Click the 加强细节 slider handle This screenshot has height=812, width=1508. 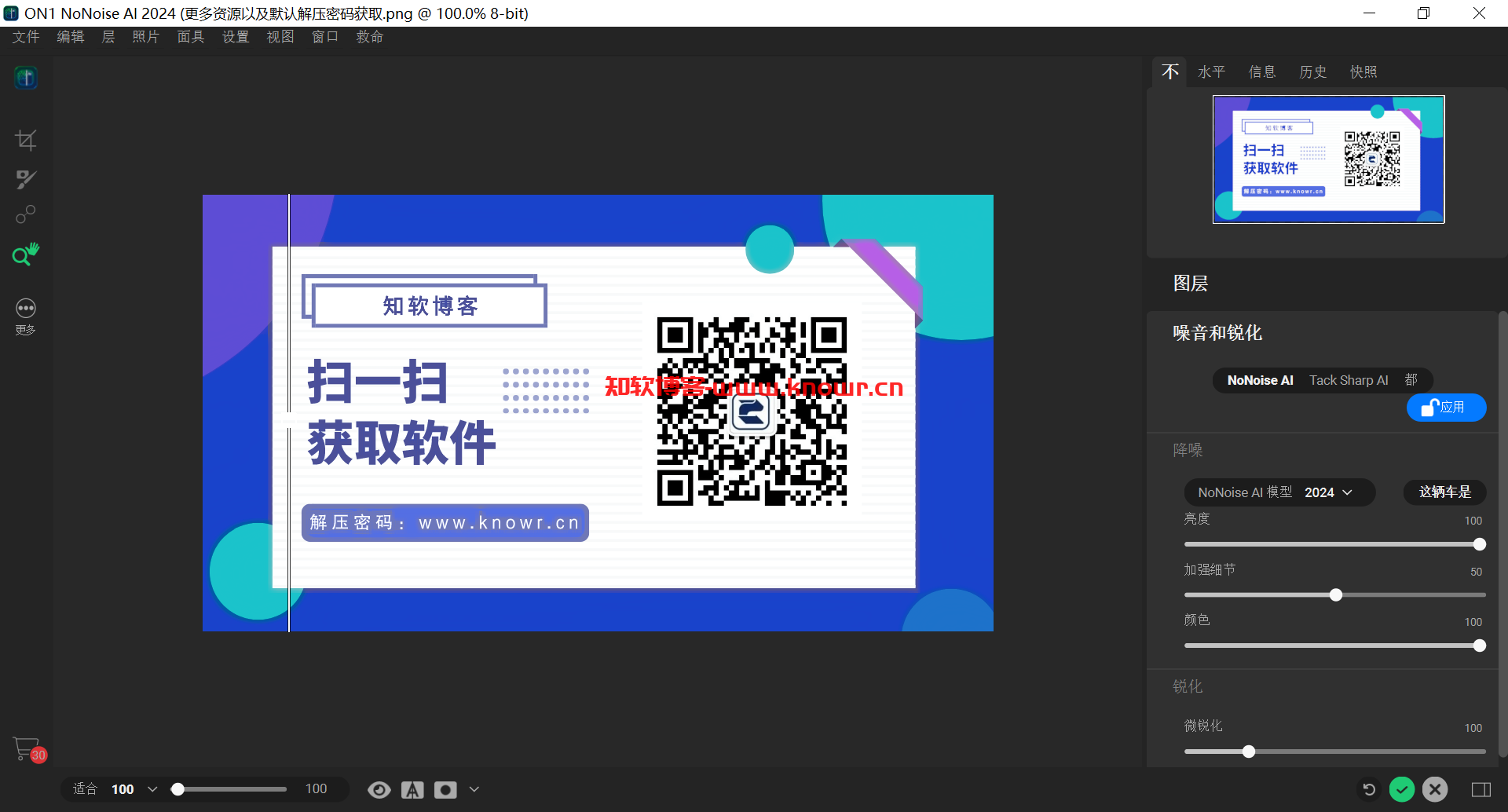pos(1336,595)
